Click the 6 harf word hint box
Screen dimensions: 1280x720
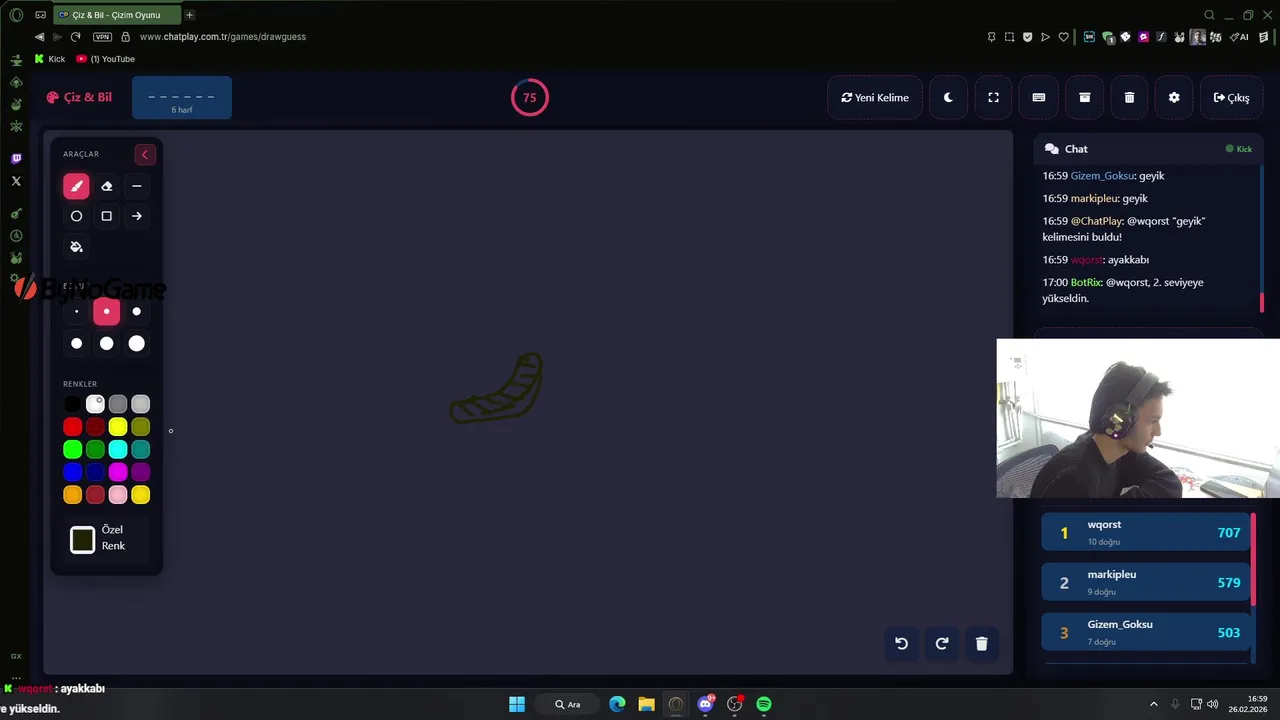[182, 98]
